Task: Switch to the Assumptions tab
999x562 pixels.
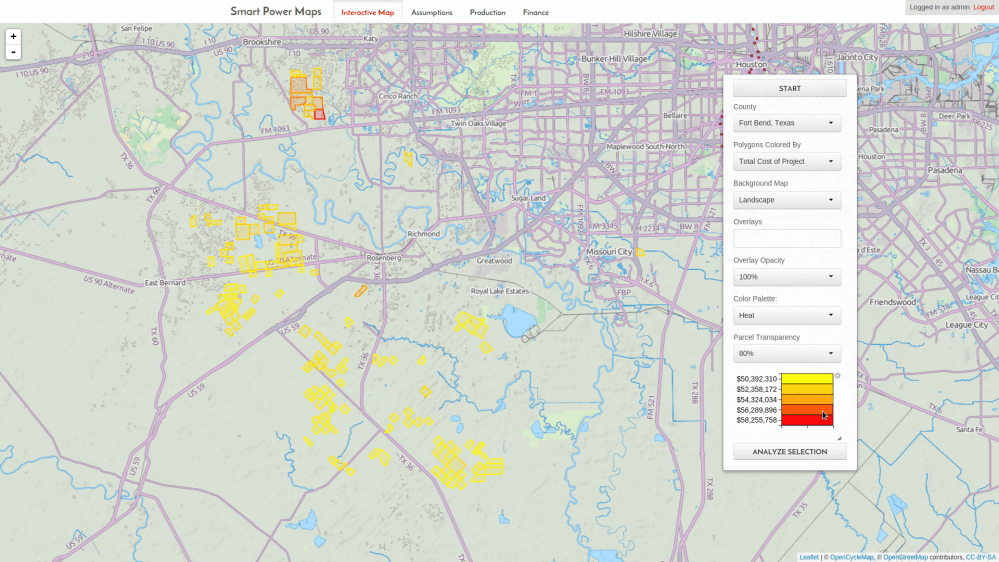Action: pos(431,12)
